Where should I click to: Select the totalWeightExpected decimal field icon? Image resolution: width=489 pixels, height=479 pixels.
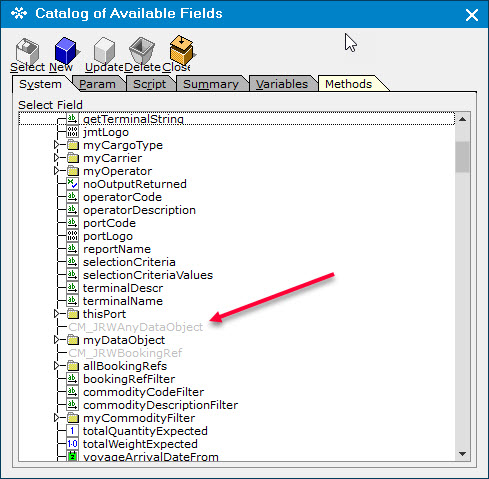72,444
